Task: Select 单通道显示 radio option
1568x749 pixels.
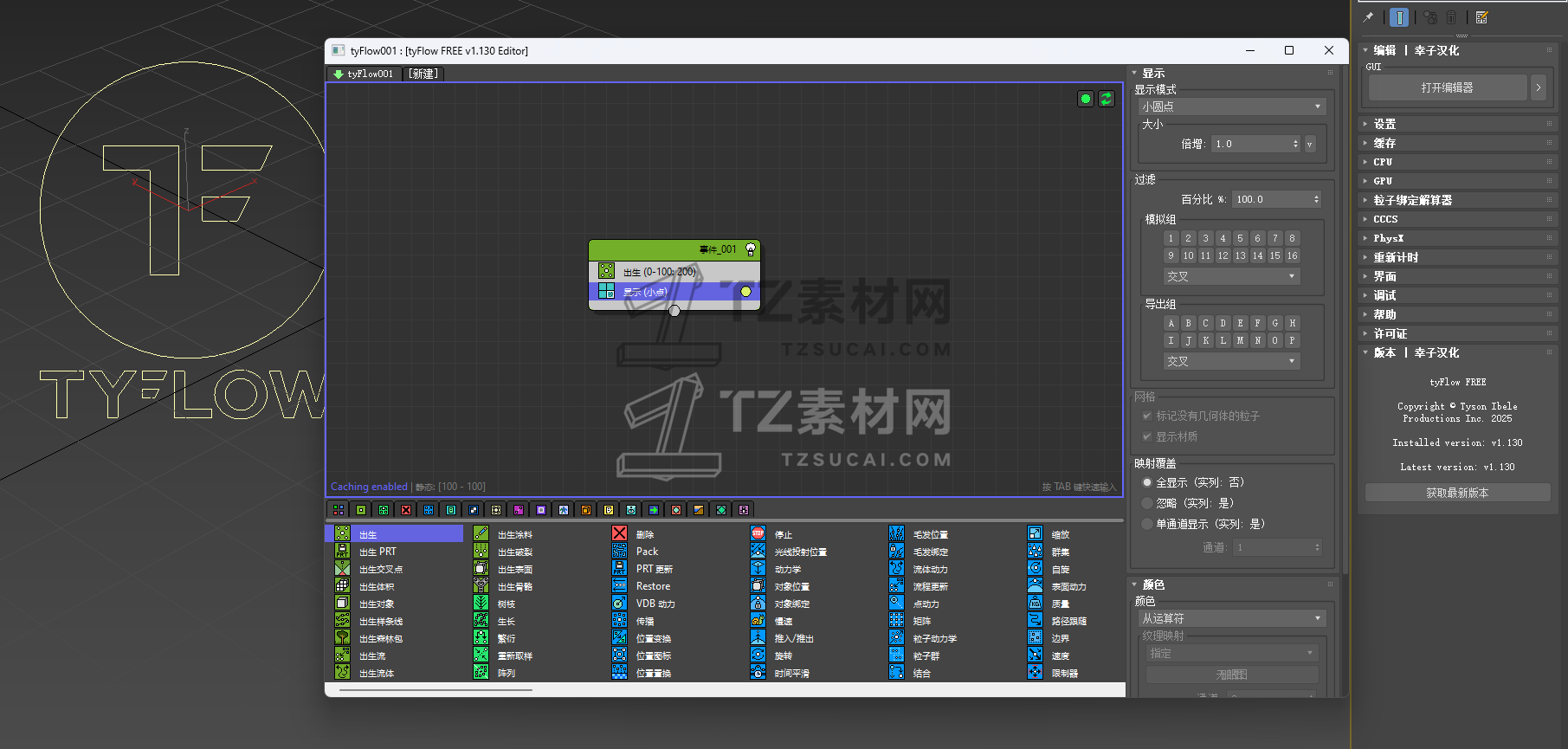Action: 1147,524
